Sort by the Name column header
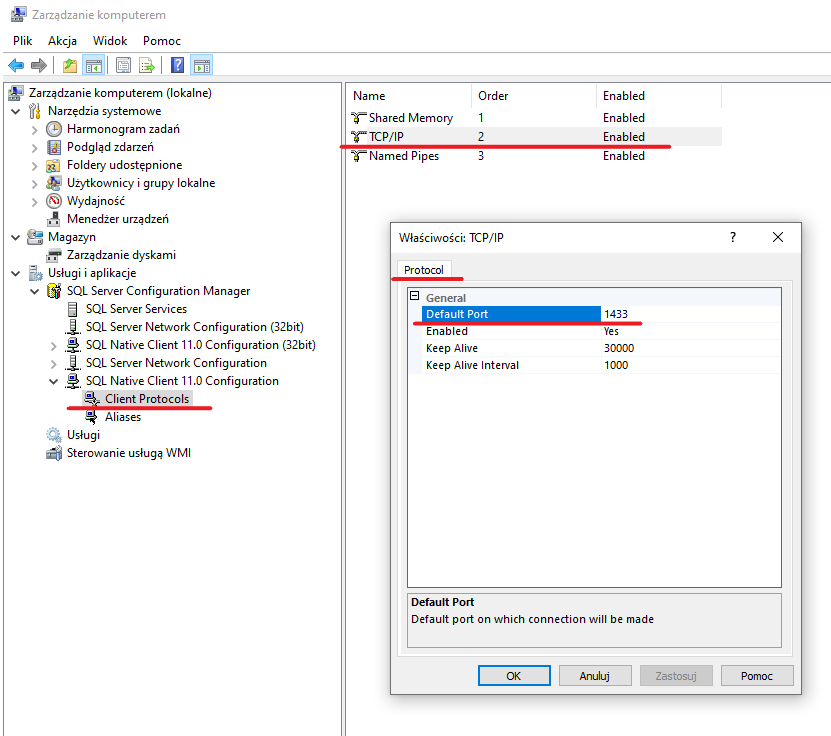831x736 pixels. point(410,96)
